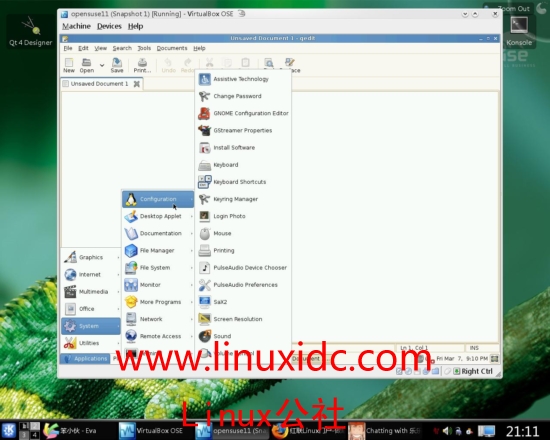Launch PulseAudio Device Chooser

[243, 268]
